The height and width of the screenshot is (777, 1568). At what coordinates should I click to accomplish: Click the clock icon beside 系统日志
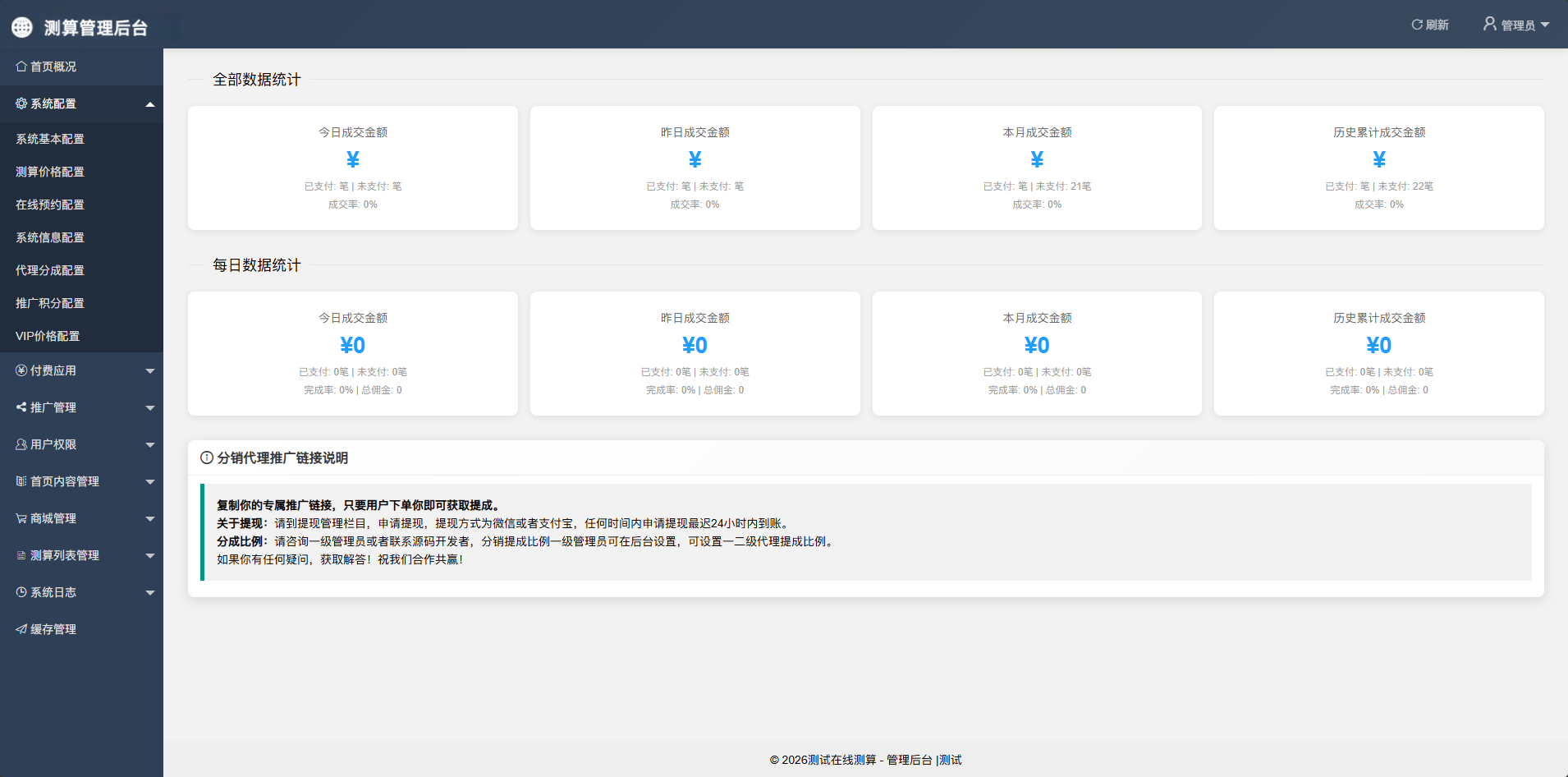[21, 592]
